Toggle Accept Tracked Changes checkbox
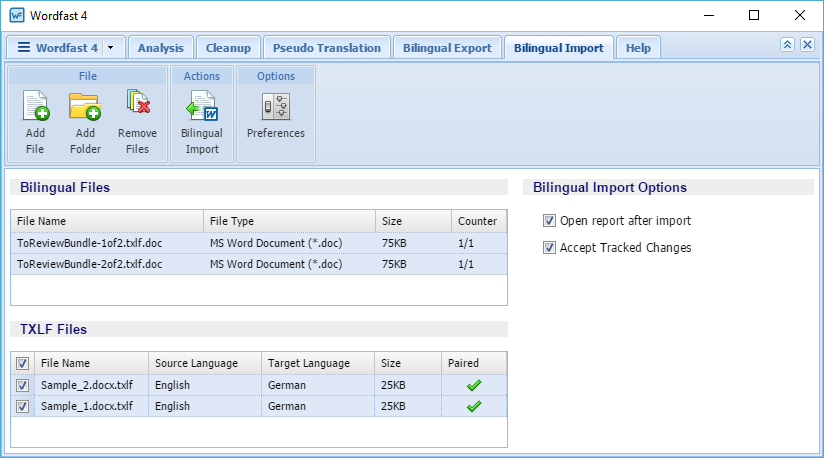 pyautogui.click(x=549, y=247)
